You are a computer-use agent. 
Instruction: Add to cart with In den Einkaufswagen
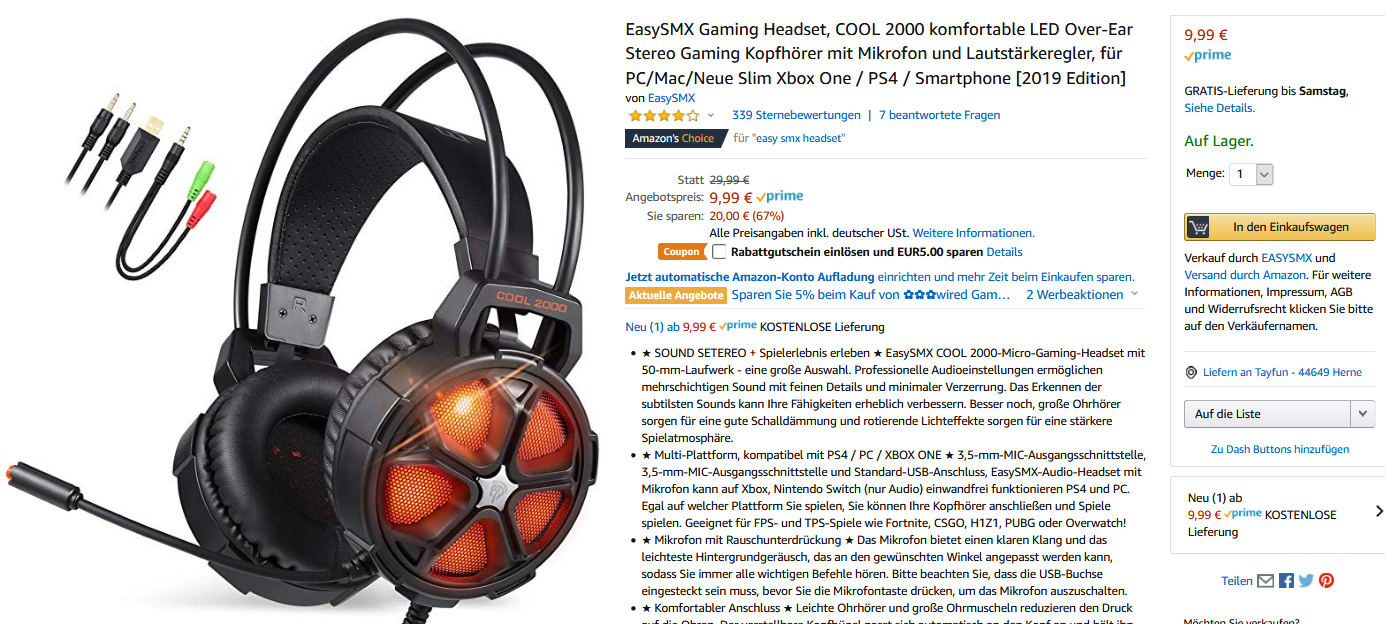click(x=1280, y=227)
